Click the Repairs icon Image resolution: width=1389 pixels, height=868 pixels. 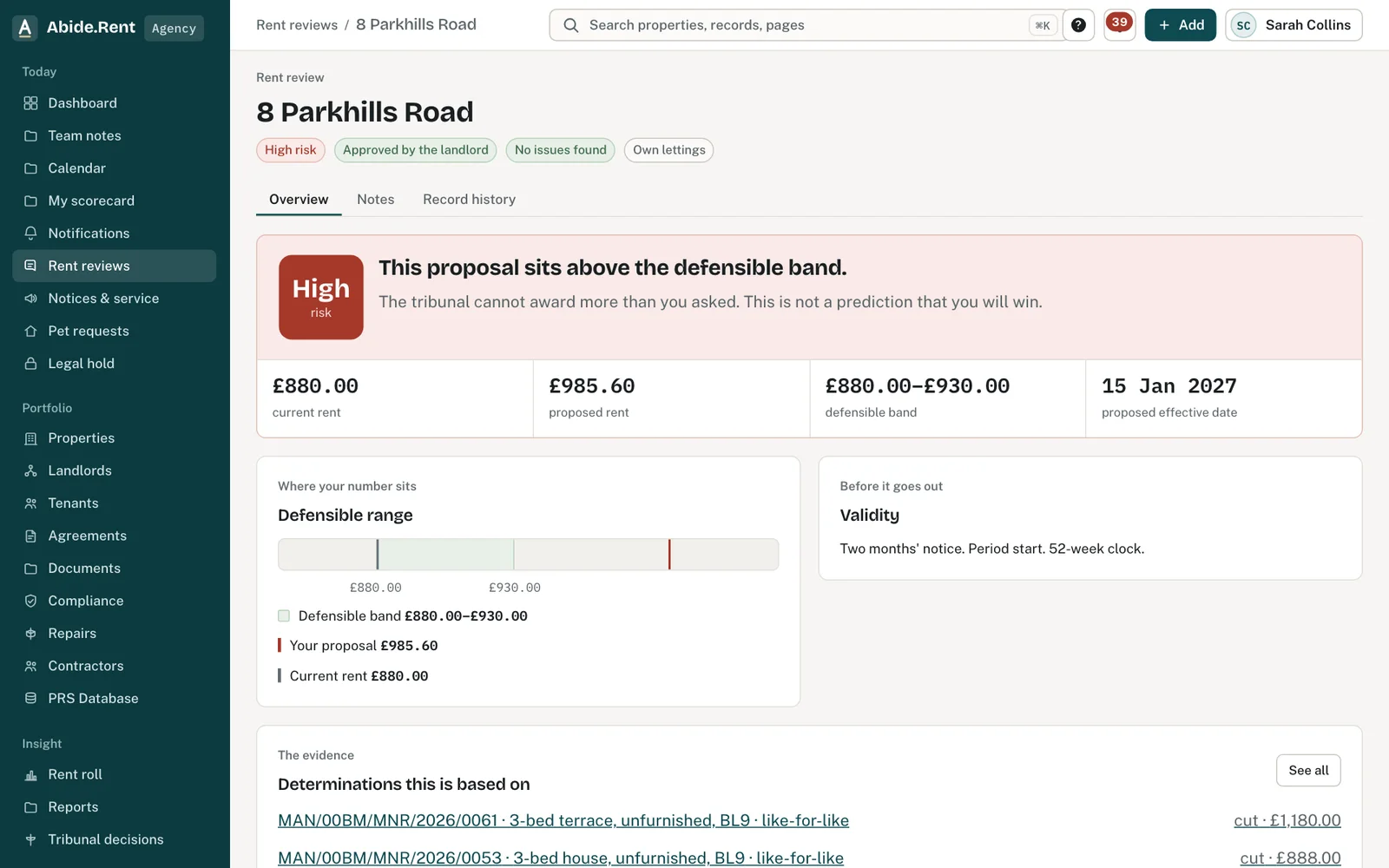(30, 634)
